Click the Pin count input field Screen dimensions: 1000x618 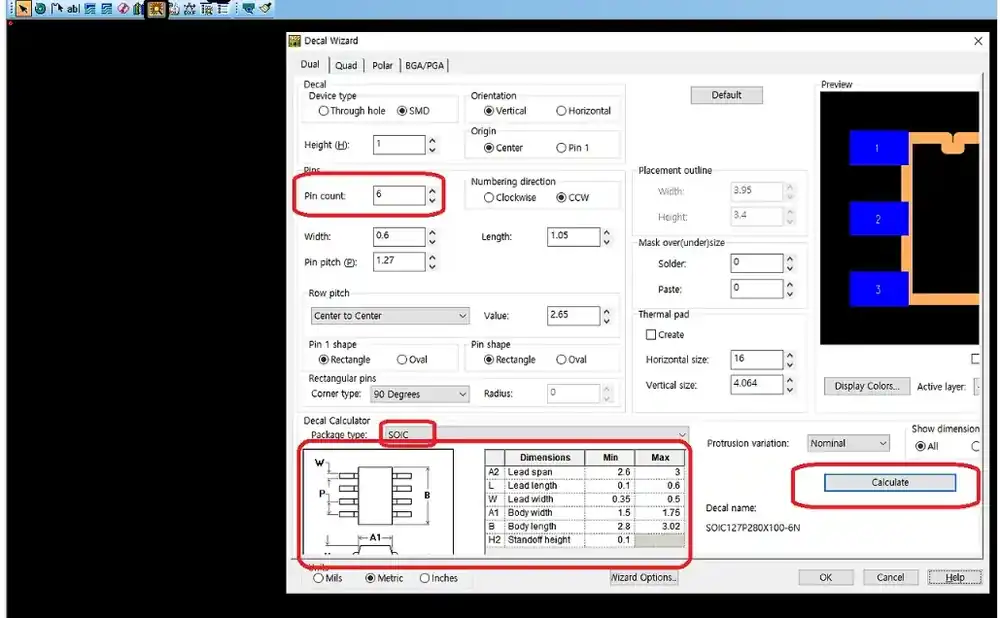pos(399,195)
